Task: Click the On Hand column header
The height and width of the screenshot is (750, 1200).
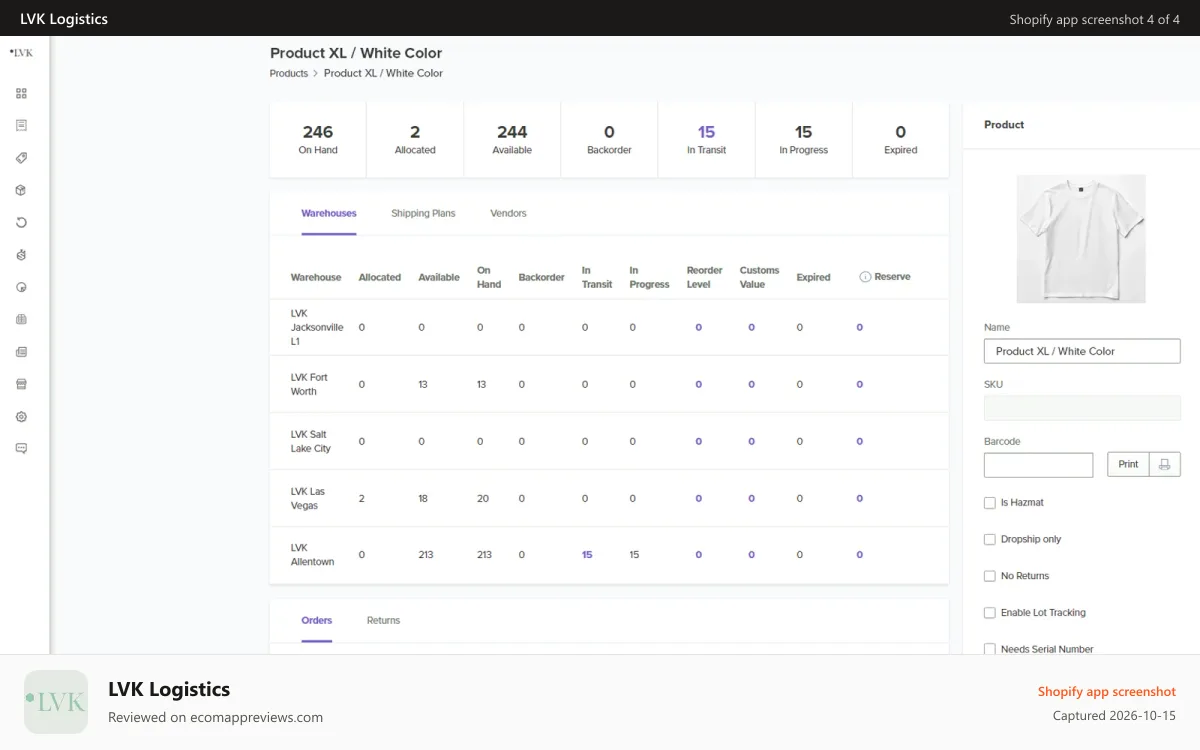Action: 489,277
